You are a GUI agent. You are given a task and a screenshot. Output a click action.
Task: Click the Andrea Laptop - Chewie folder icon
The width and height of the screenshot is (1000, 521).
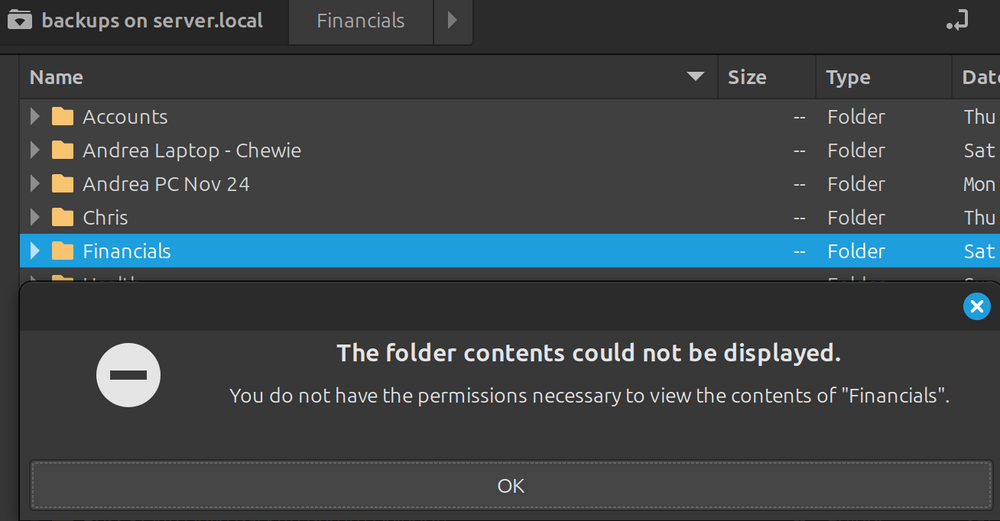(62, 150)
